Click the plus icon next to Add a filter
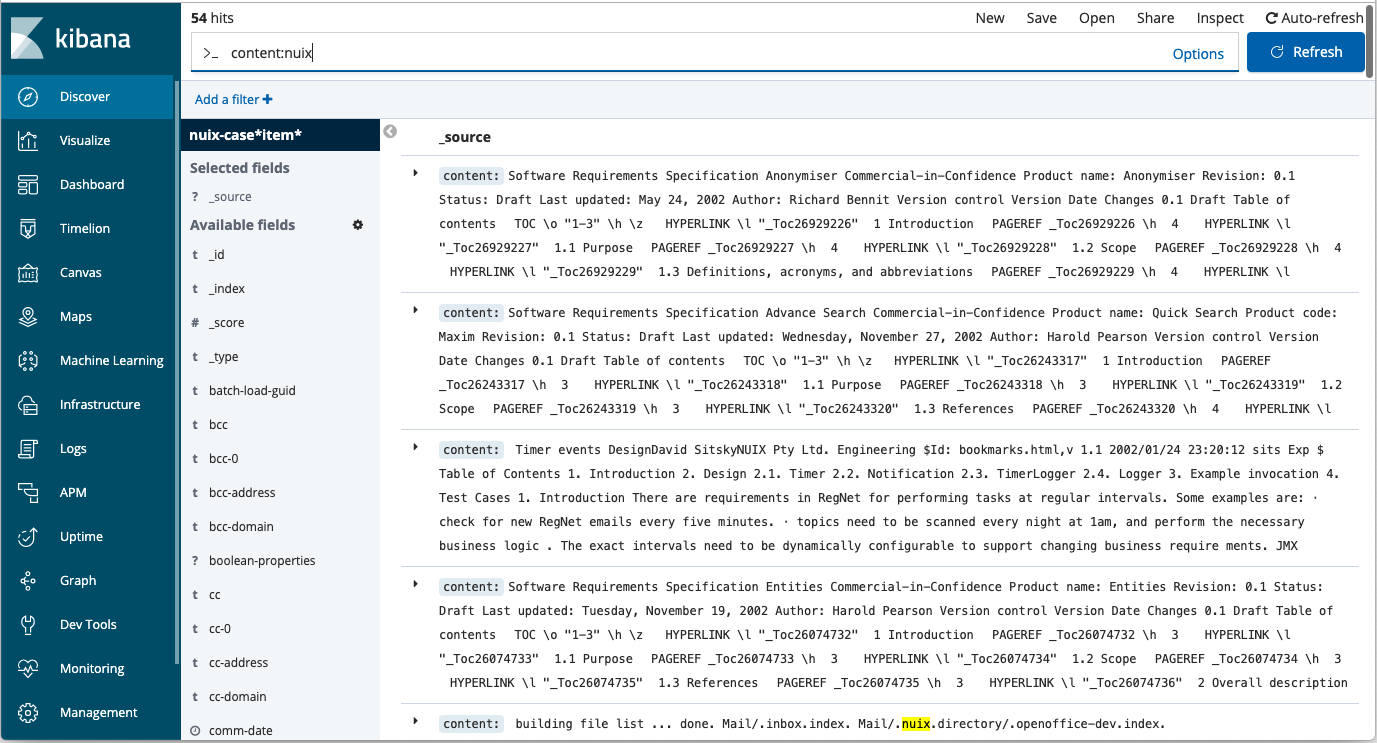This screenshot has height=743, width=1377. click(x=267, y=99)
